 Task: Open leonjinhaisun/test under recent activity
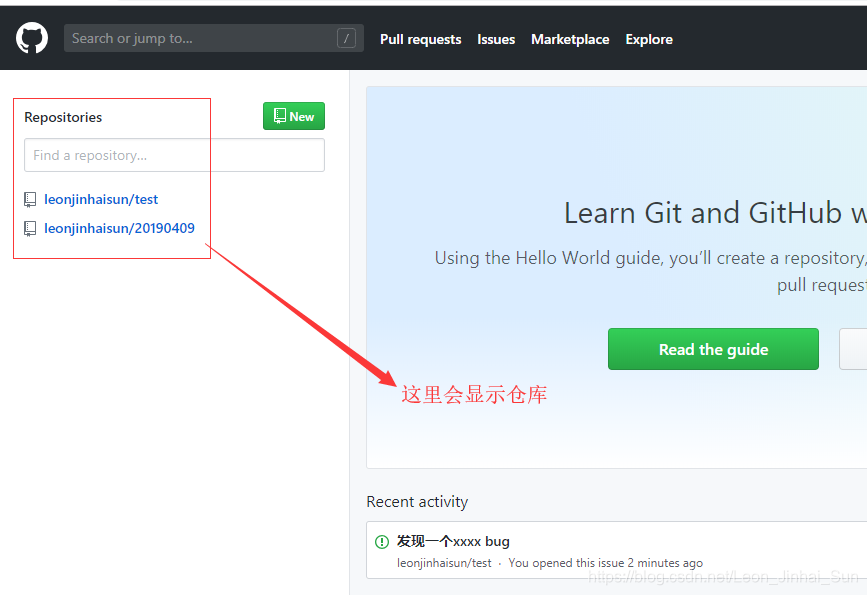444,563
